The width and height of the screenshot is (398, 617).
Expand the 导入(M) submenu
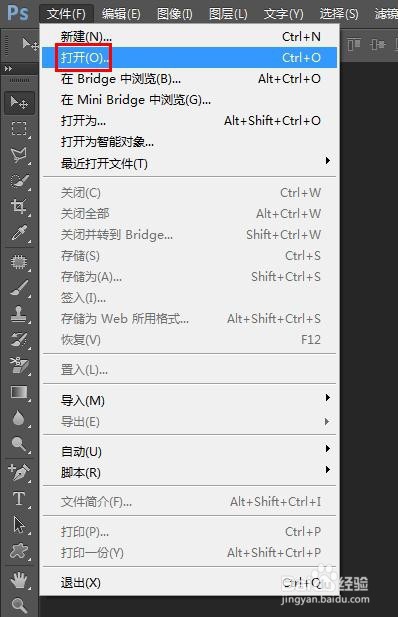[x=189, y=400]
